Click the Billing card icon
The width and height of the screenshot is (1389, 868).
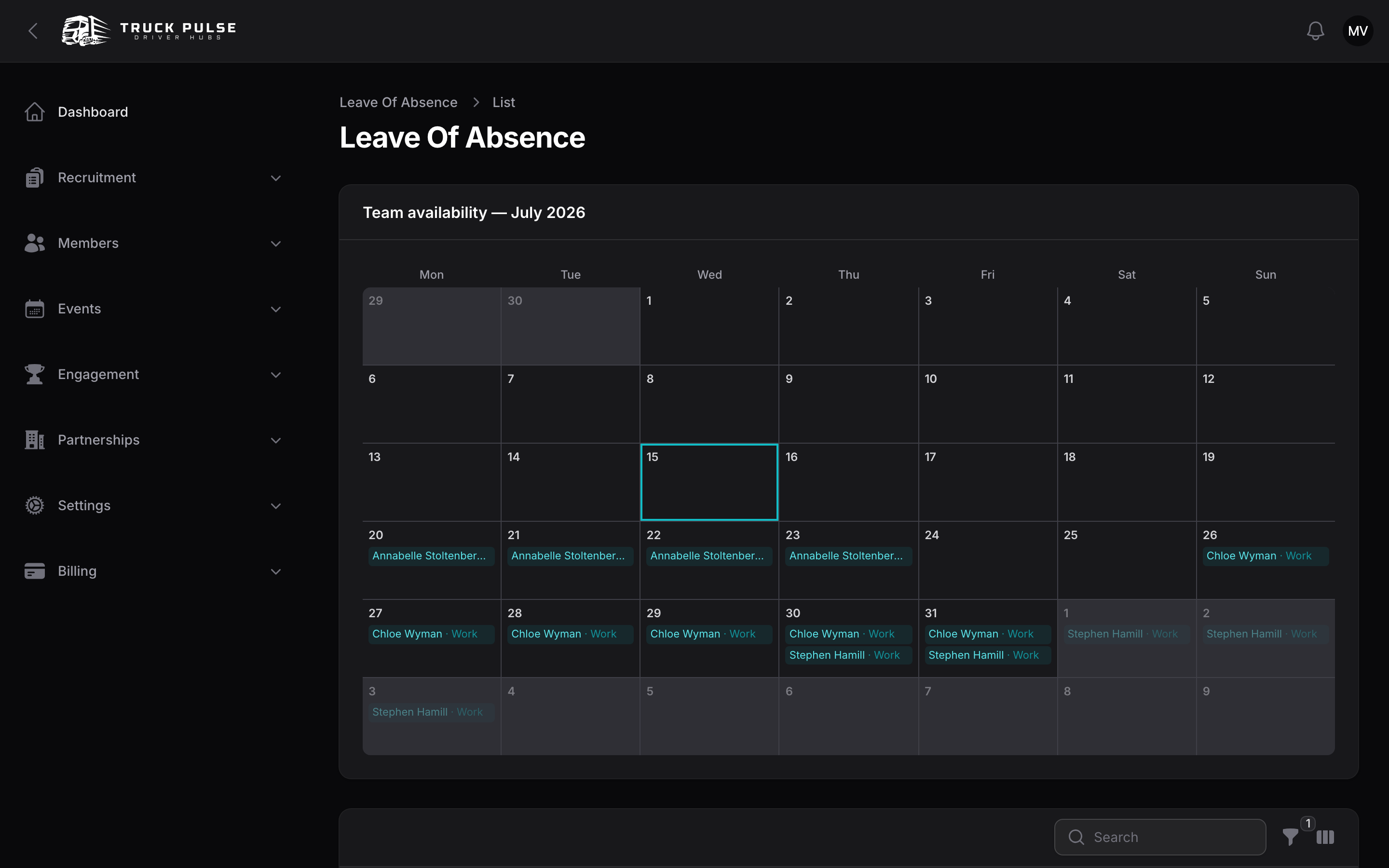click(x=34, y=571)
